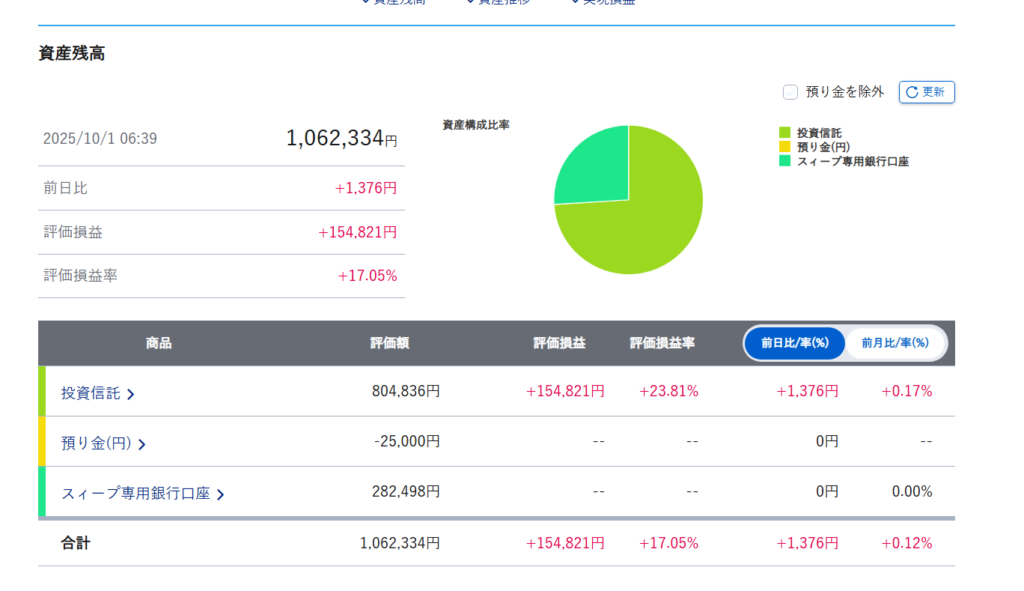Click the 預り金(円) yellow legend square
Screen dimensions: 1024x591
785,146
